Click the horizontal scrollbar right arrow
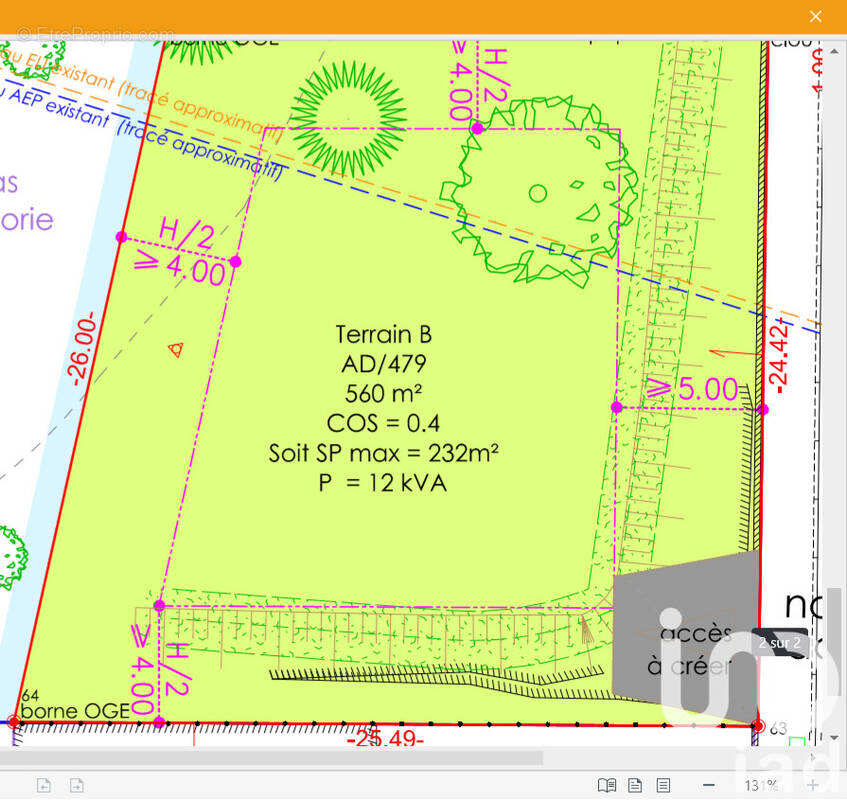The image size is (847, 800). pos(814,757)
